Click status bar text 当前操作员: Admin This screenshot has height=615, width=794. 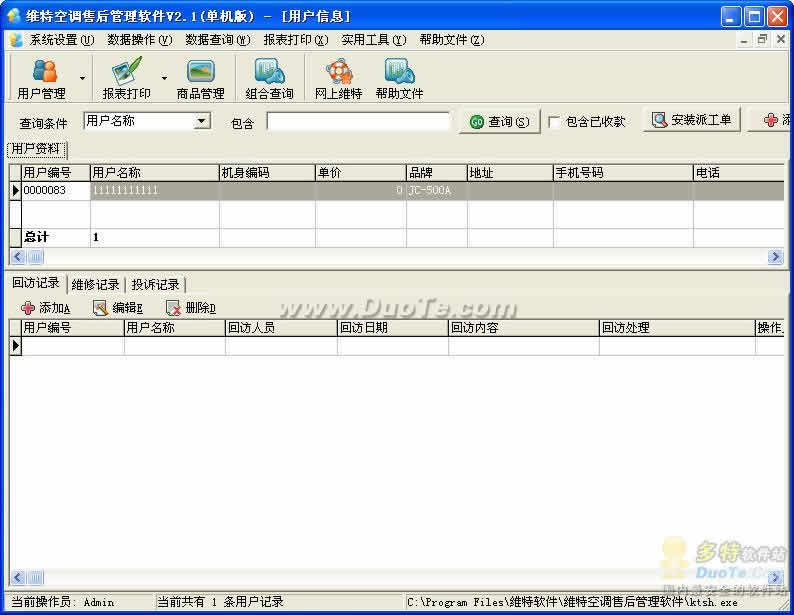[63, 602]
